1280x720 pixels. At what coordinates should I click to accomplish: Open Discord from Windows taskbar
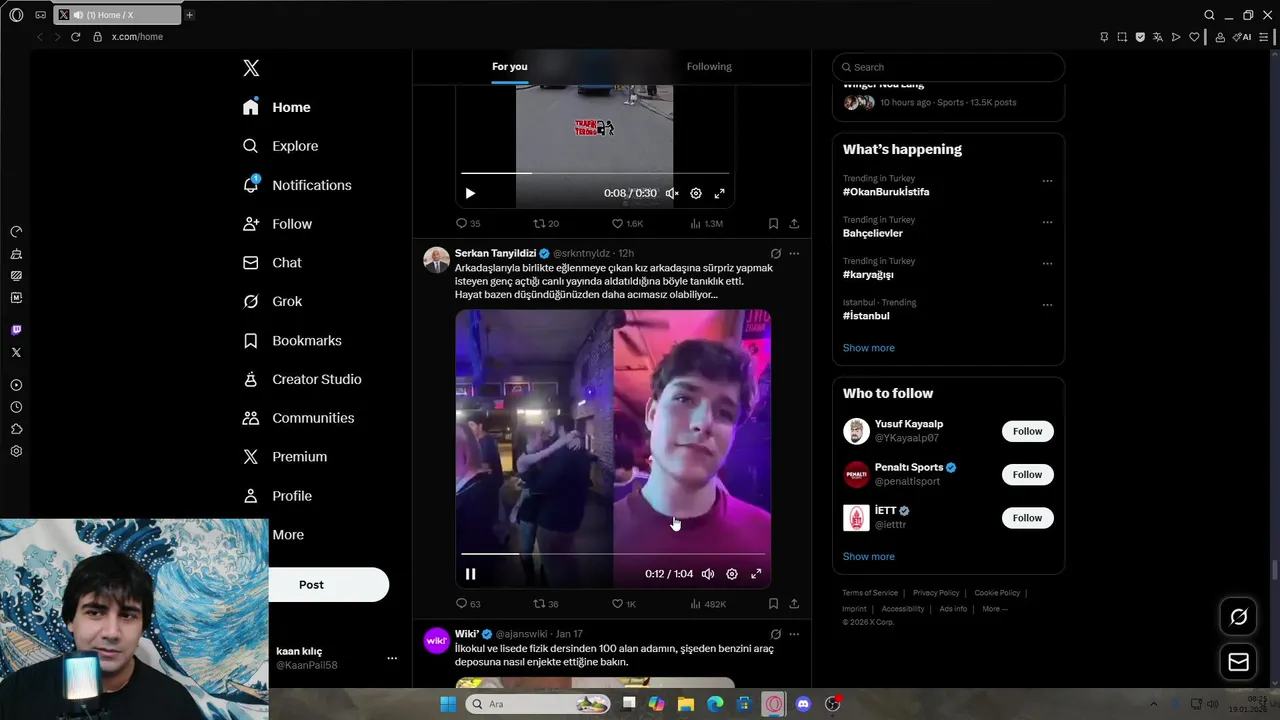click(803, 704)
